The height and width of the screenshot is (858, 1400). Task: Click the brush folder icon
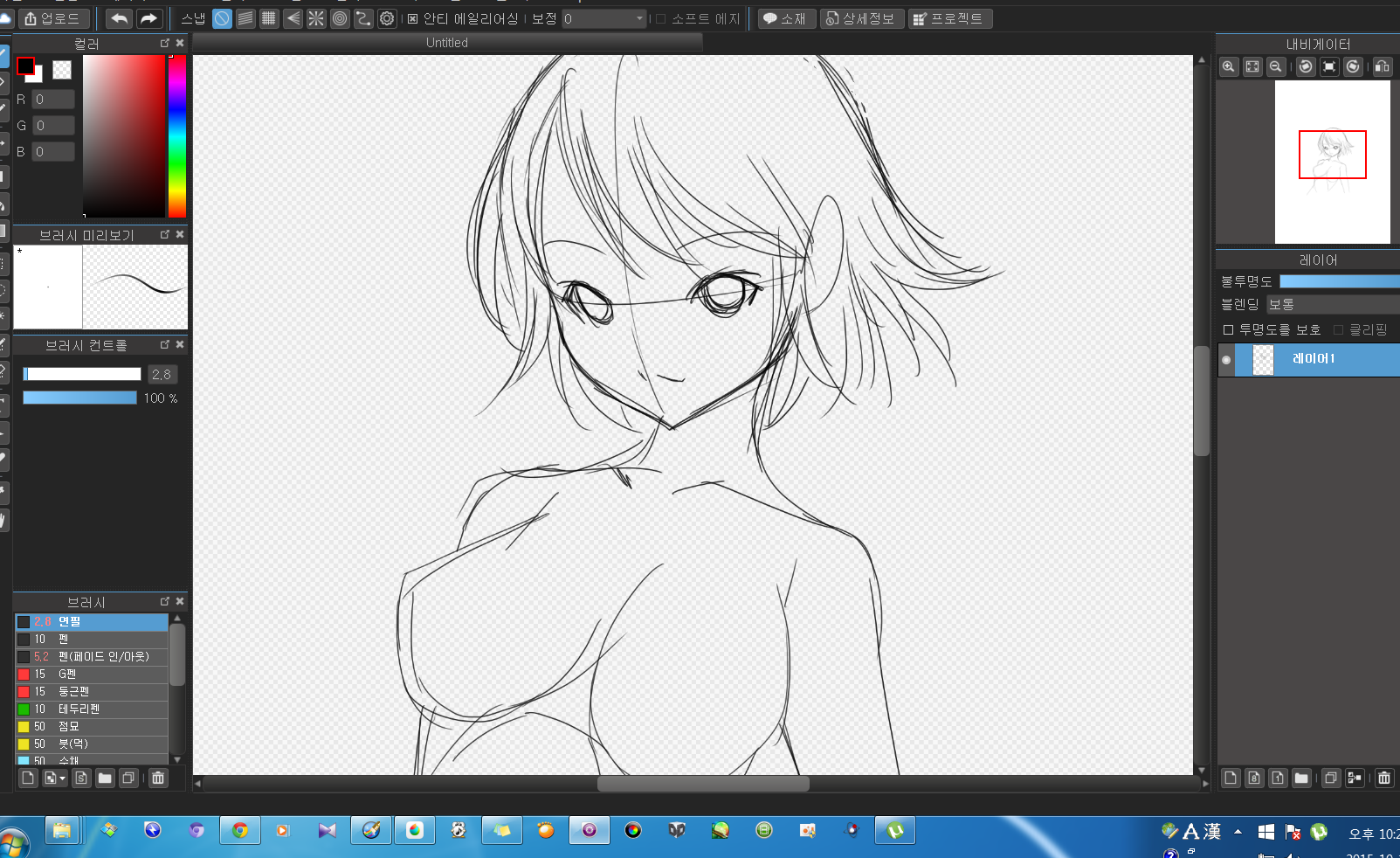105,778
